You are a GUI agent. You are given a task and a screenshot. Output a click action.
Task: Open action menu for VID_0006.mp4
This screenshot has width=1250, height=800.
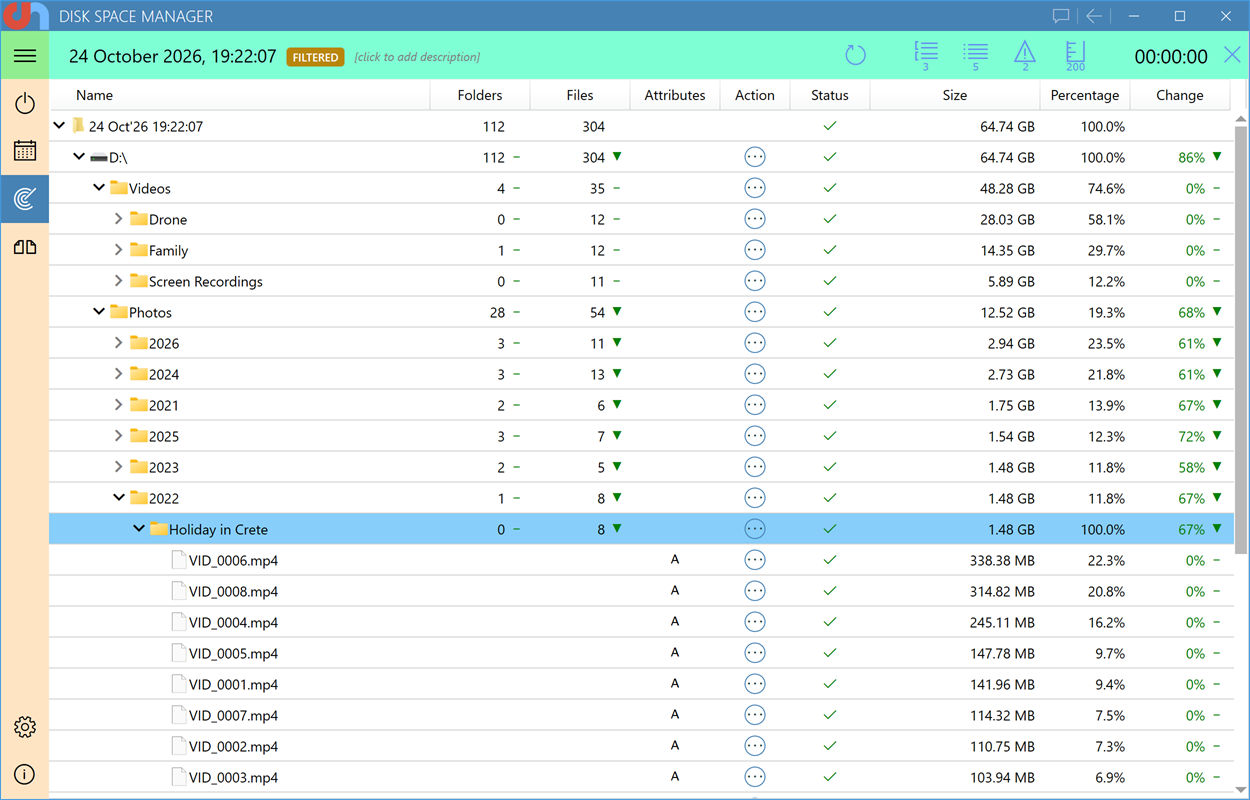755,560
